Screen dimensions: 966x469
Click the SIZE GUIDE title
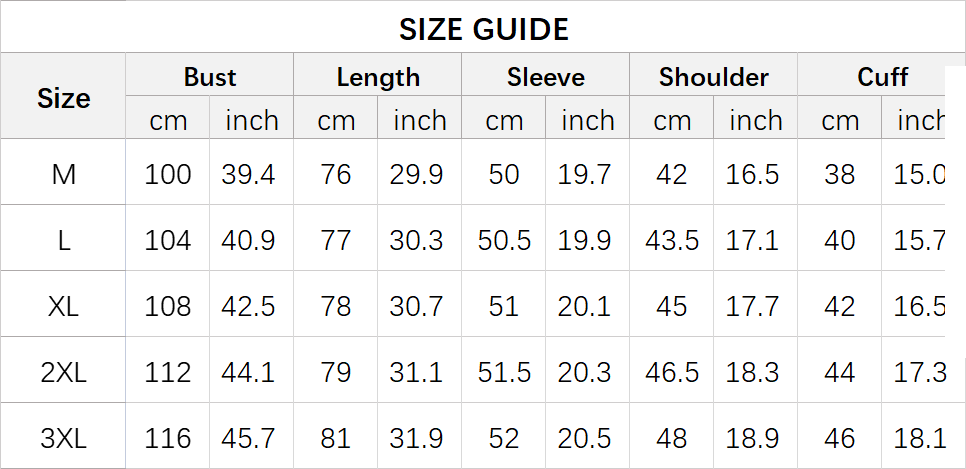tap(484, 29)
